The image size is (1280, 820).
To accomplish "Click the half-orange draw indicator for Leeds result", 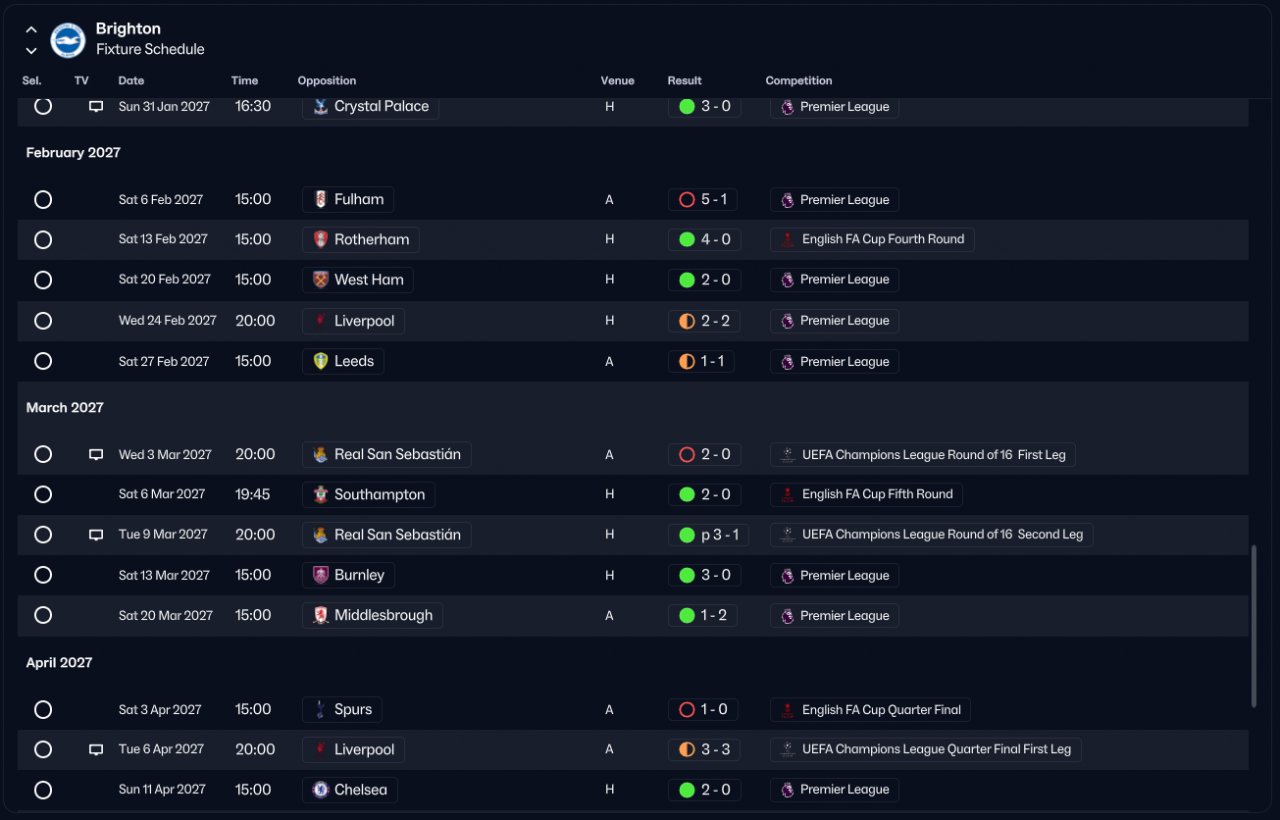I will click(x=686, y=361).
